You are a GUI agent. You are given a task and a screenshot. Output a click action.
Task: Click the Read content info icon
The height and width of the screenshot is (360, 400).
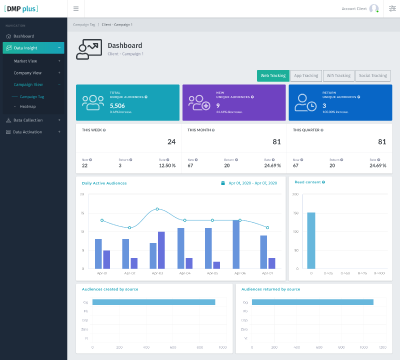click(324, 182)
